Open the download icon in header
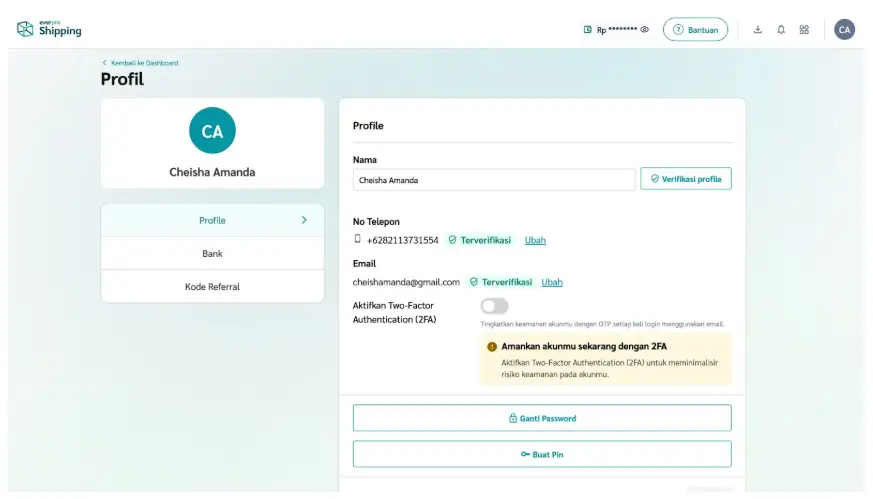 point(757,30)
